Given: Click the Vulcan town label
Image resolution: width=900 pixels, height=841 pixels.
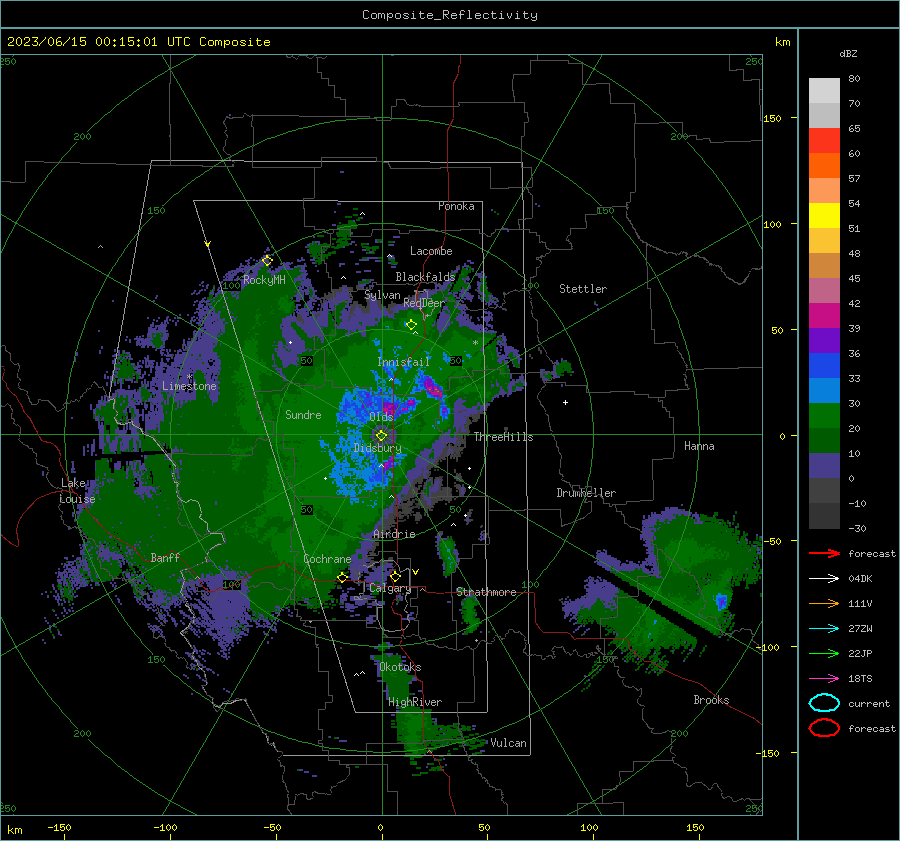Looking at the screenshot, I should point(509,743).
